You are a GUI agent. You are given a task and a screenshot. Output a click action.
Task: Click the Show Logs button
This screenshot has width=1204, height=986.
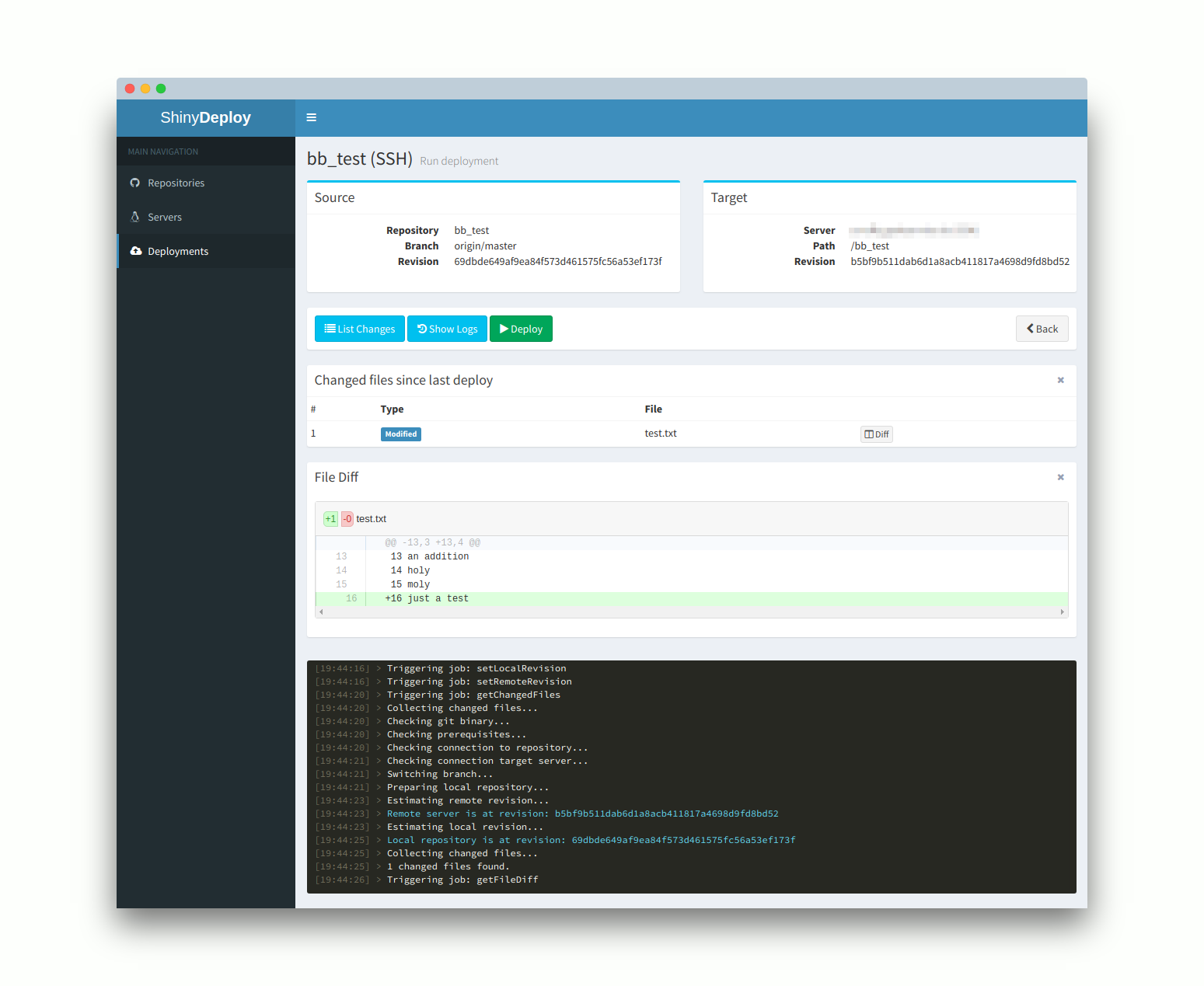[448, 329]
